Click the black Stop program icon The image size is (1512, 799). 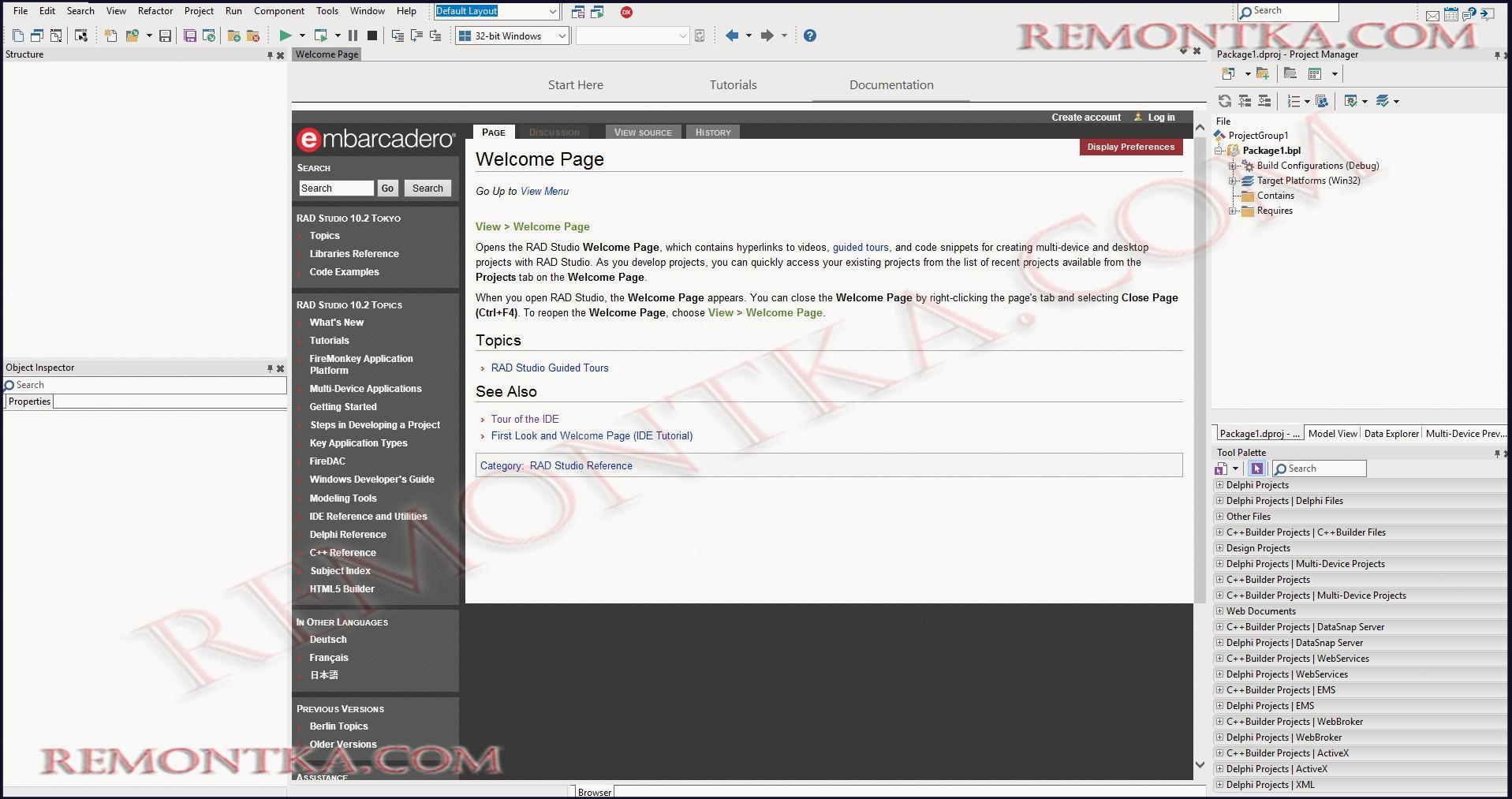pyautogui.click(x=372, y=35)
